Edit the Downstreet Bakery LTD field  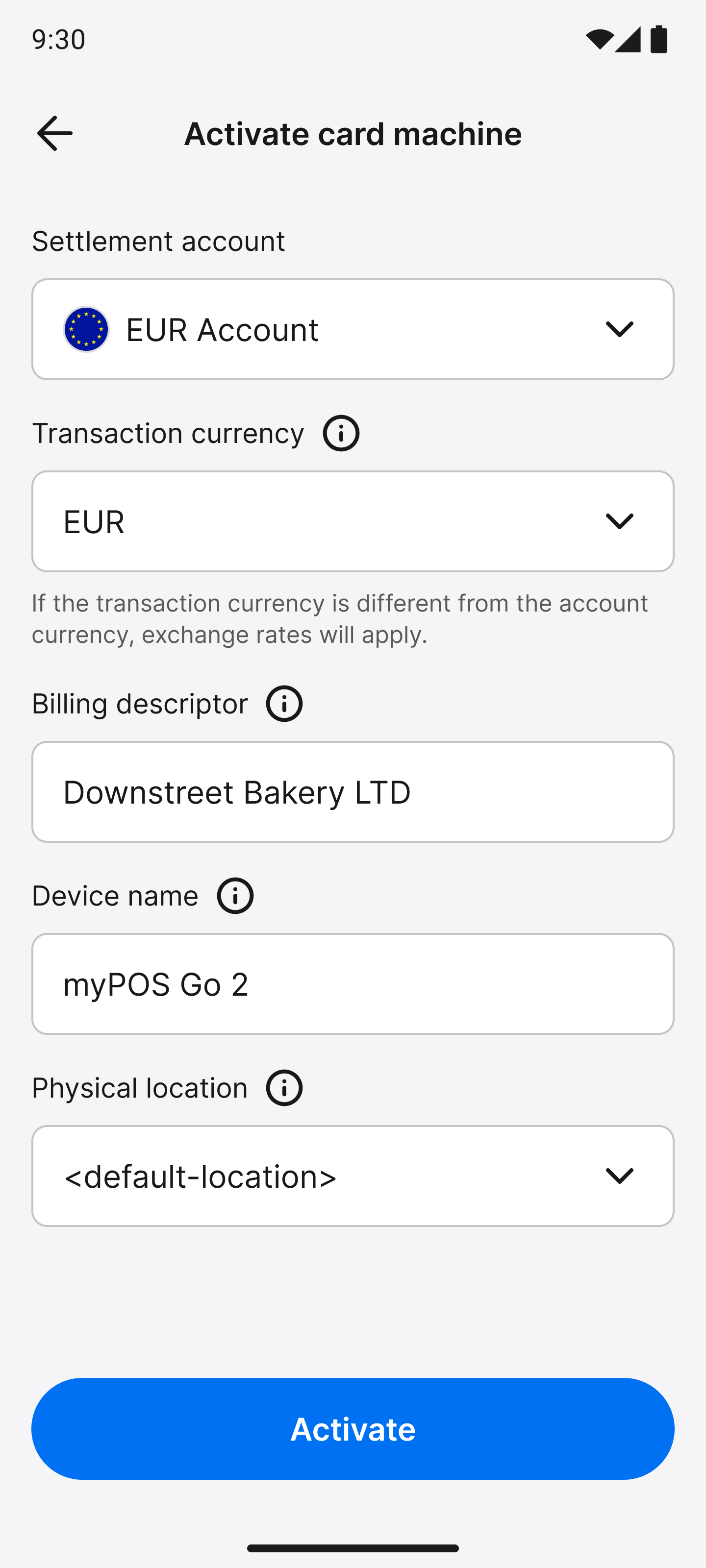click(x=353, y=792)
